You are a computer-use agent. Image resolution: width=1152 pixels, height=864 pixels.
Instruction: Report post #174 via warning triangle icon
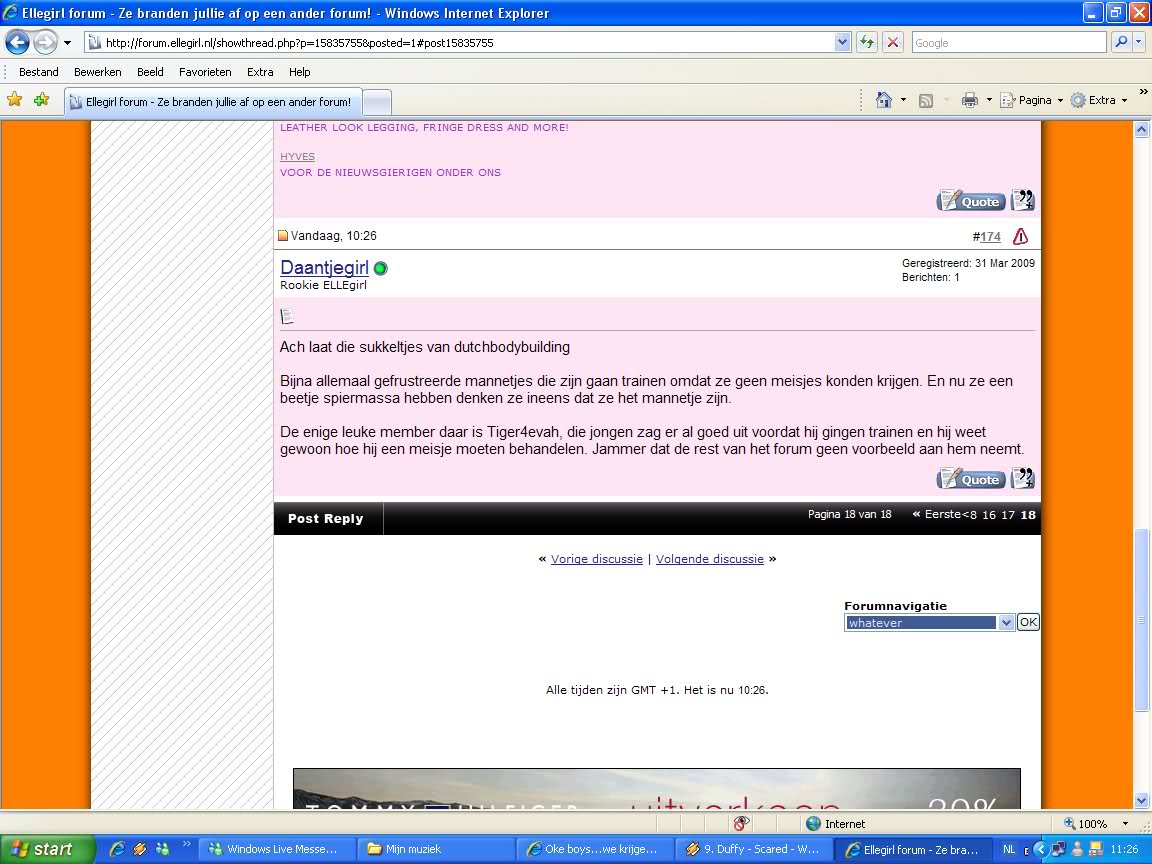pyautogui.click(x=1020, y=237)
